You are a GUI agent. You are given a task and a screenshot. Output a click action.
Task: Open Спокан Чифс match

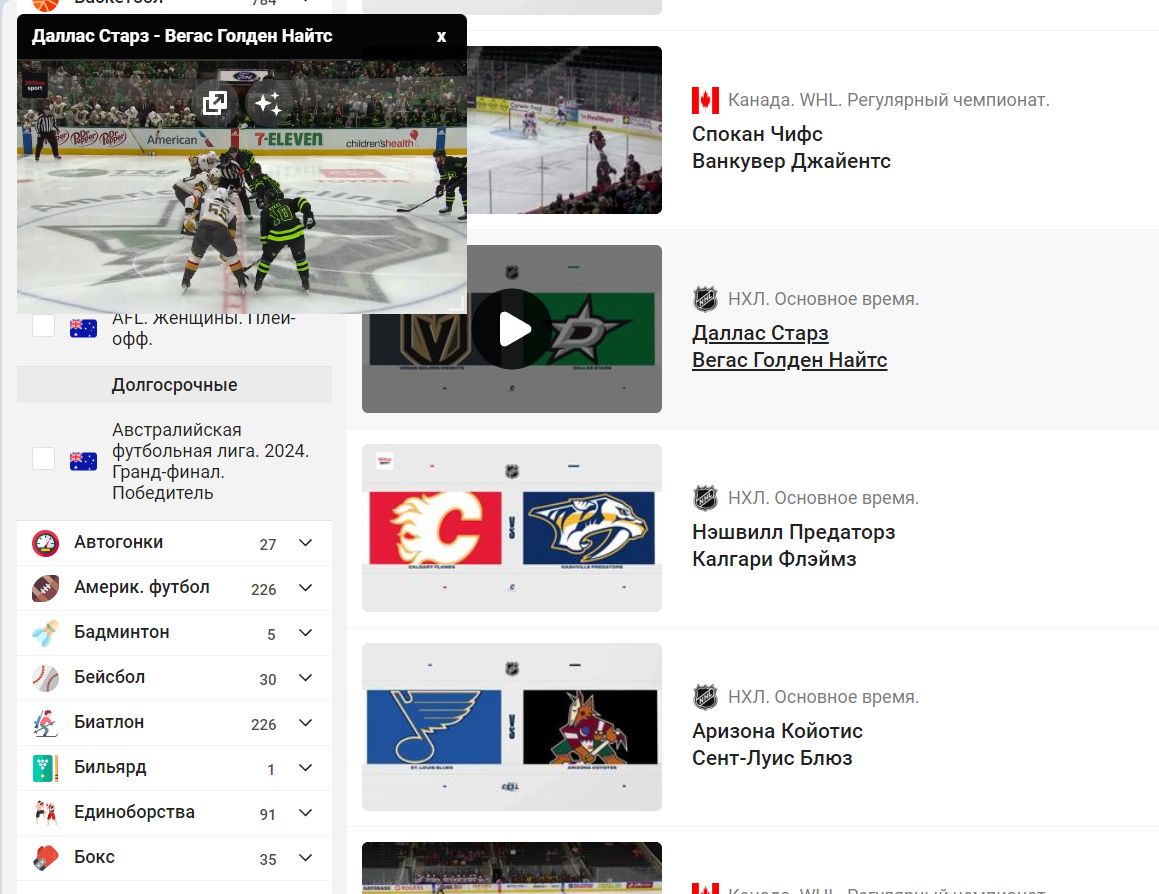(x=757, y=134)
